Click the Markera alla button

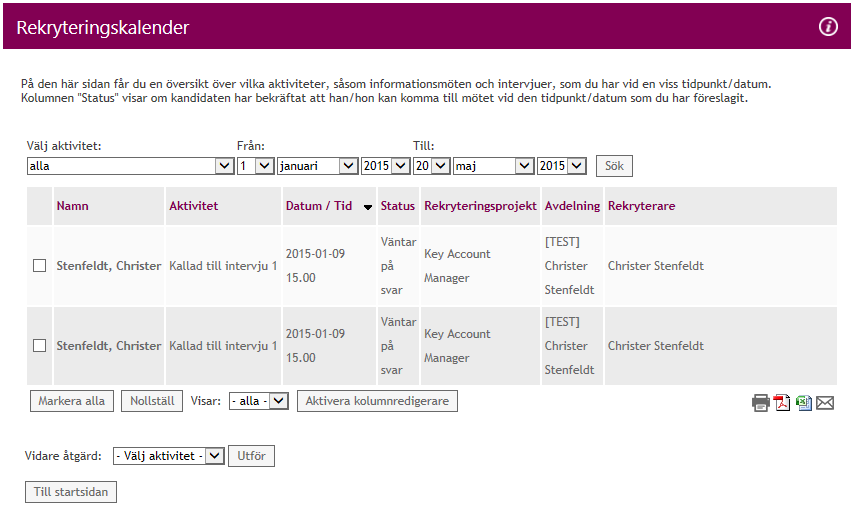72,401
